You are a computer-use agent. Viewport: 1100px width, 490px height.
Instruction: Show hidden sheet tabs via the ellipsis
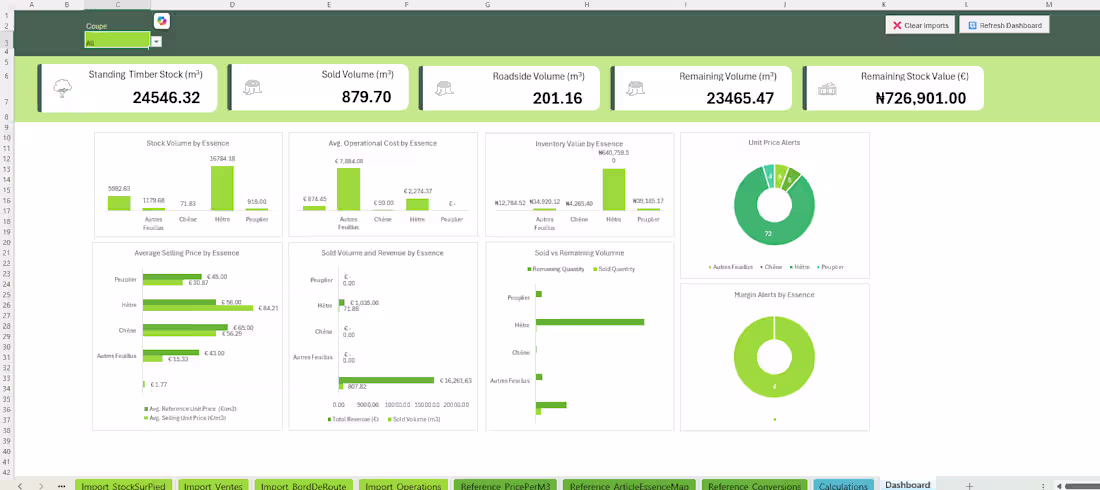[x=62, y=485]
